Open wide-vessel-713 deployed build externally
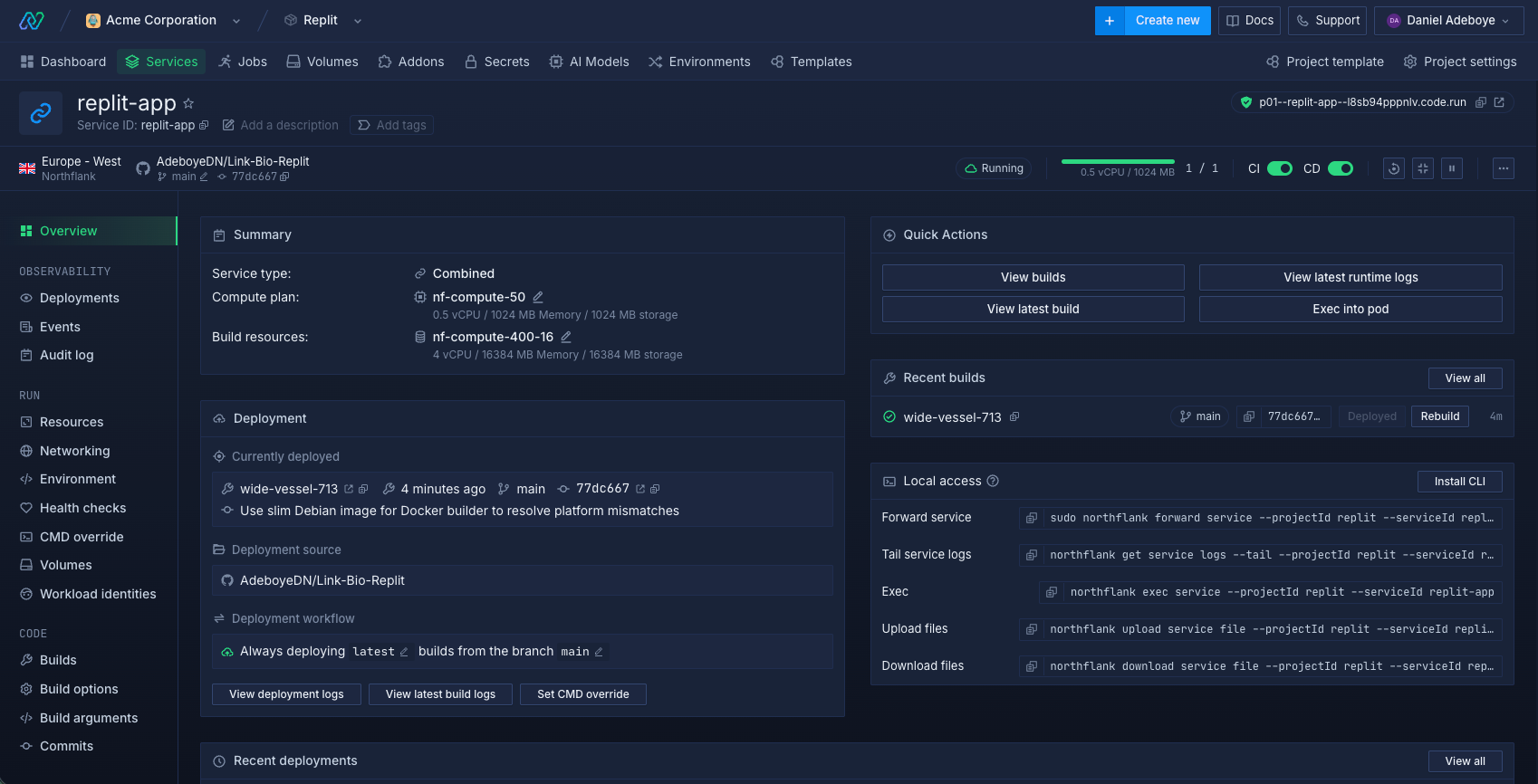 [x=349, y=489]
